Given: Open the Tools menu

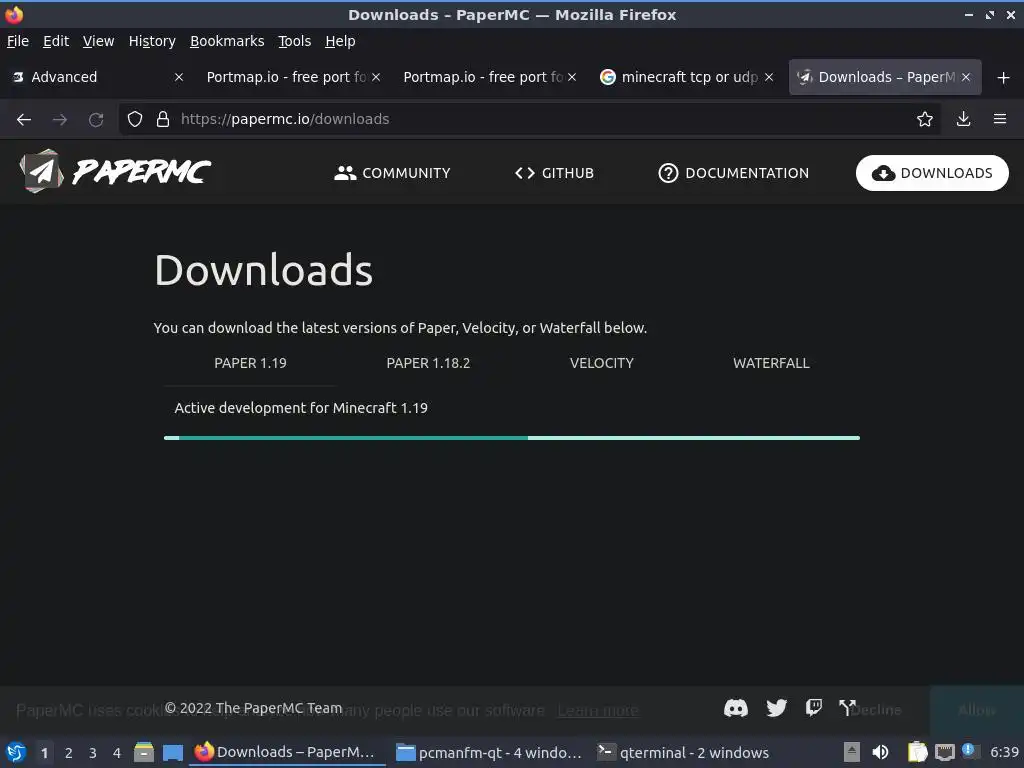Looking at the screenshot, I should coord(295,41).
